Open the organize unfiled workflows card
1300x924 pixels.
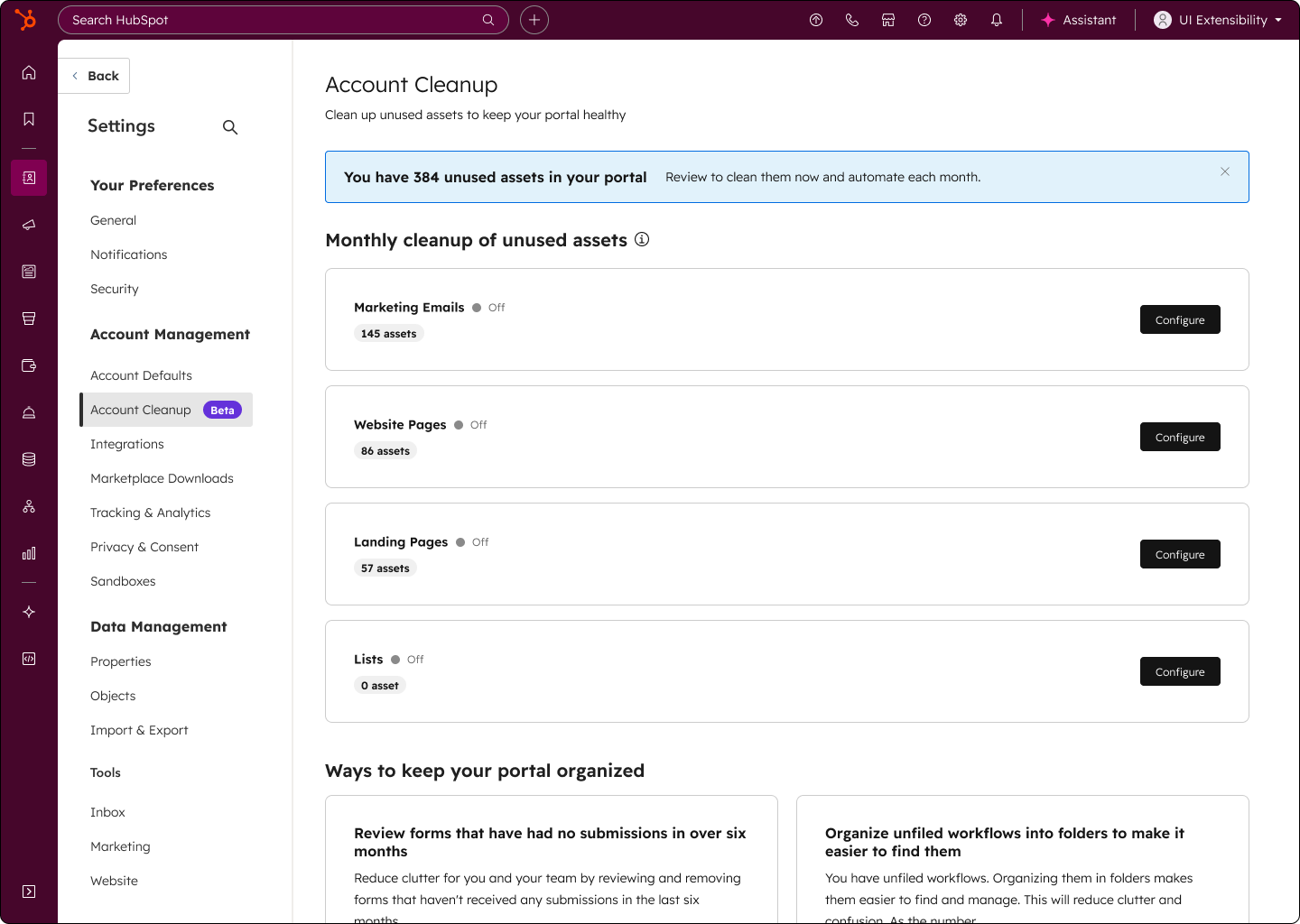1023,859
